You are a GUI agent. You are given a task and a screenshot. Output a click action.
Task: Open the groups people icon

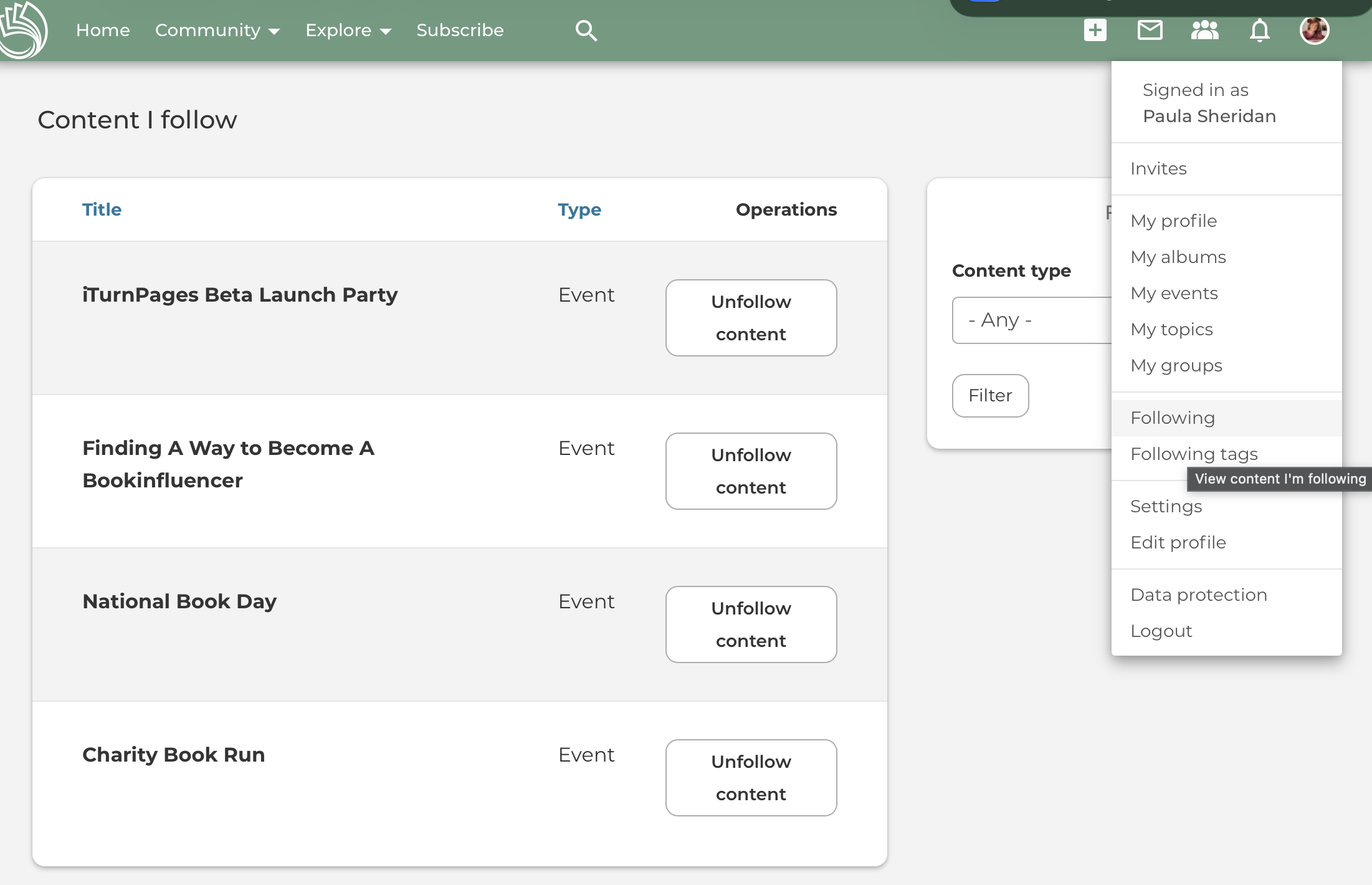pyautogui.click(x=1204, y=30)
